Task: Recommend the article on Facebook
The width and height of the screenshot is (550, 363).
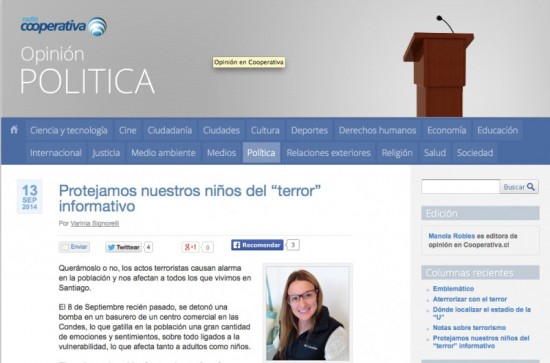Action: click(257, 245)
